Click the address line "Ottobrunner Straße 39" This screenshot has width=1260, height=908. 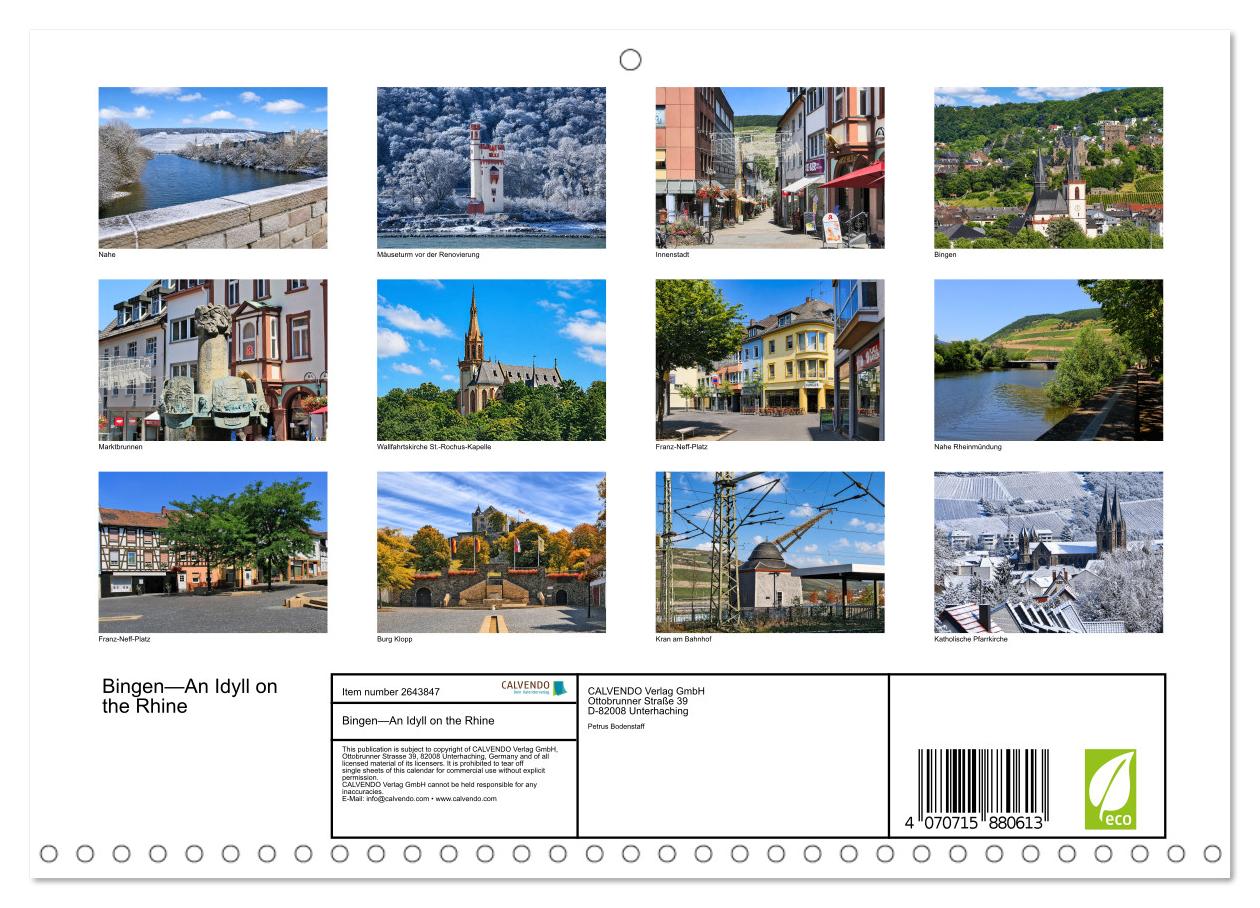[638, 701]
